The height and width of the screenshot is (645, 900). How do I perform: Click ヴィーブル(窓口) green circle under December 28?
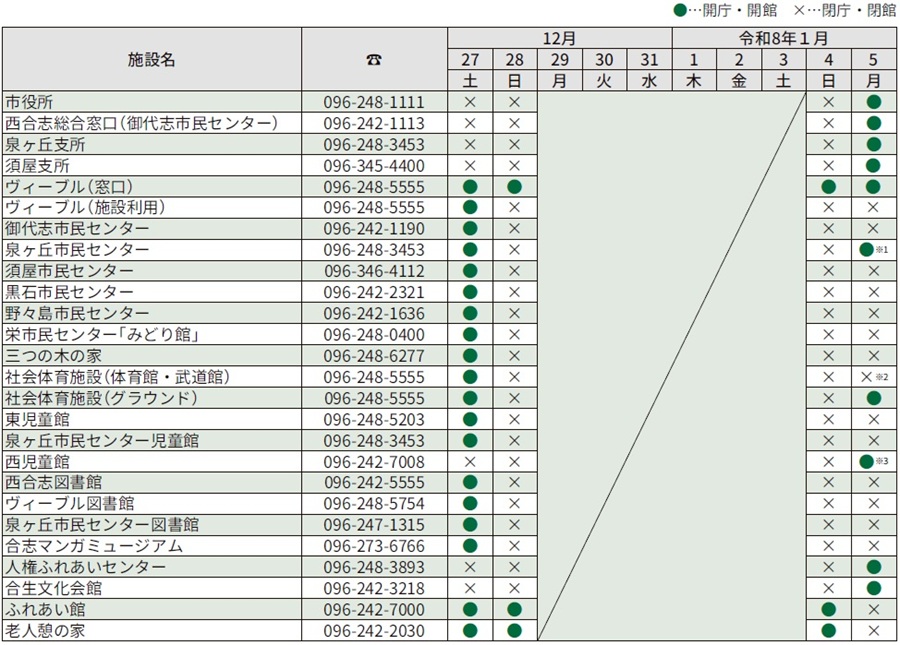[x=515, y=187]
